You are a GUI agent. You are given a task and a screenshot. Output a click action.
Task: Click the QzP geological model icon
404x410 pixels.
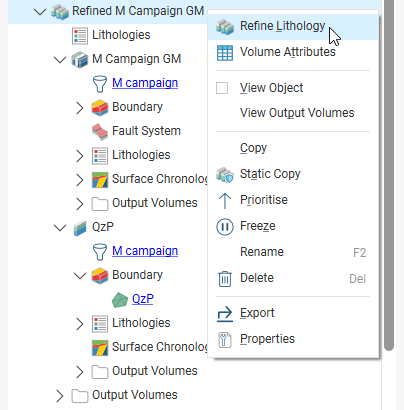pos(80,227)
